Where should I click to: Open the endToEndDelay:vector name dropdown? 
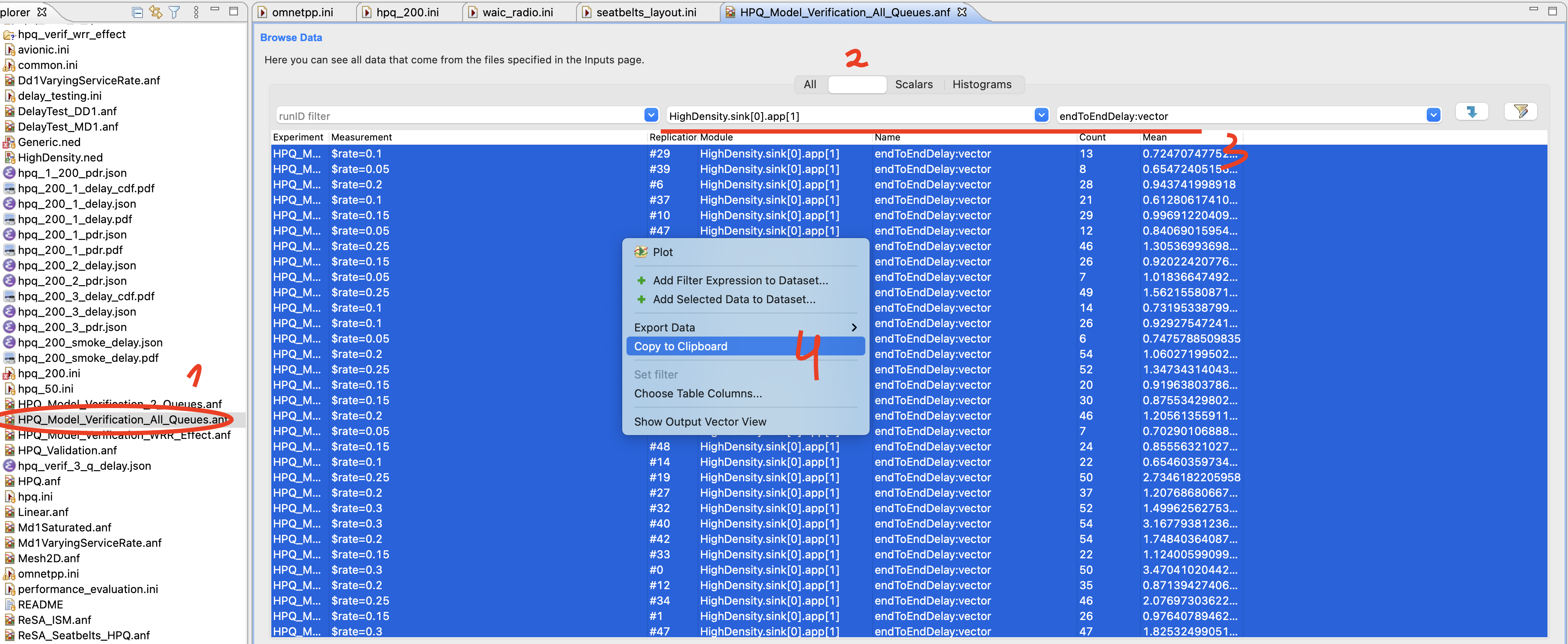tap(1433, 115)
